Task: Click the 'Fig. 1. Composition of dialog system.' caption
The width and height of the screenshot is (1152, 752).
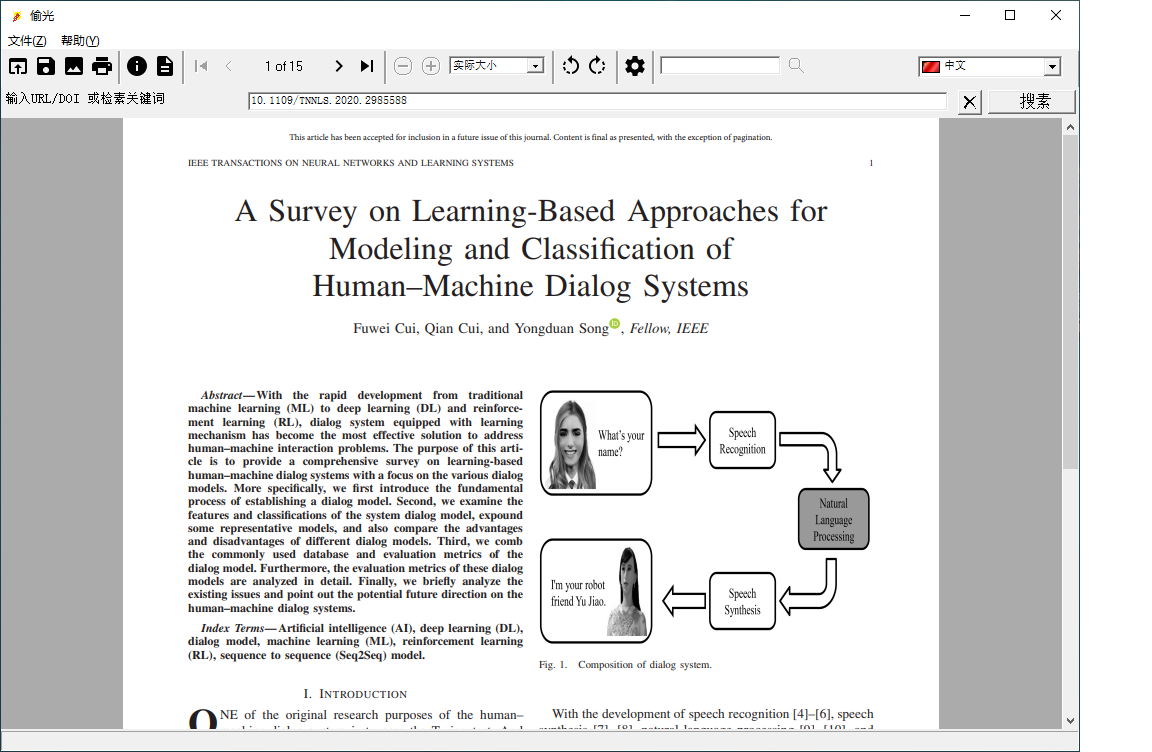Action: [x=625, y=665]
